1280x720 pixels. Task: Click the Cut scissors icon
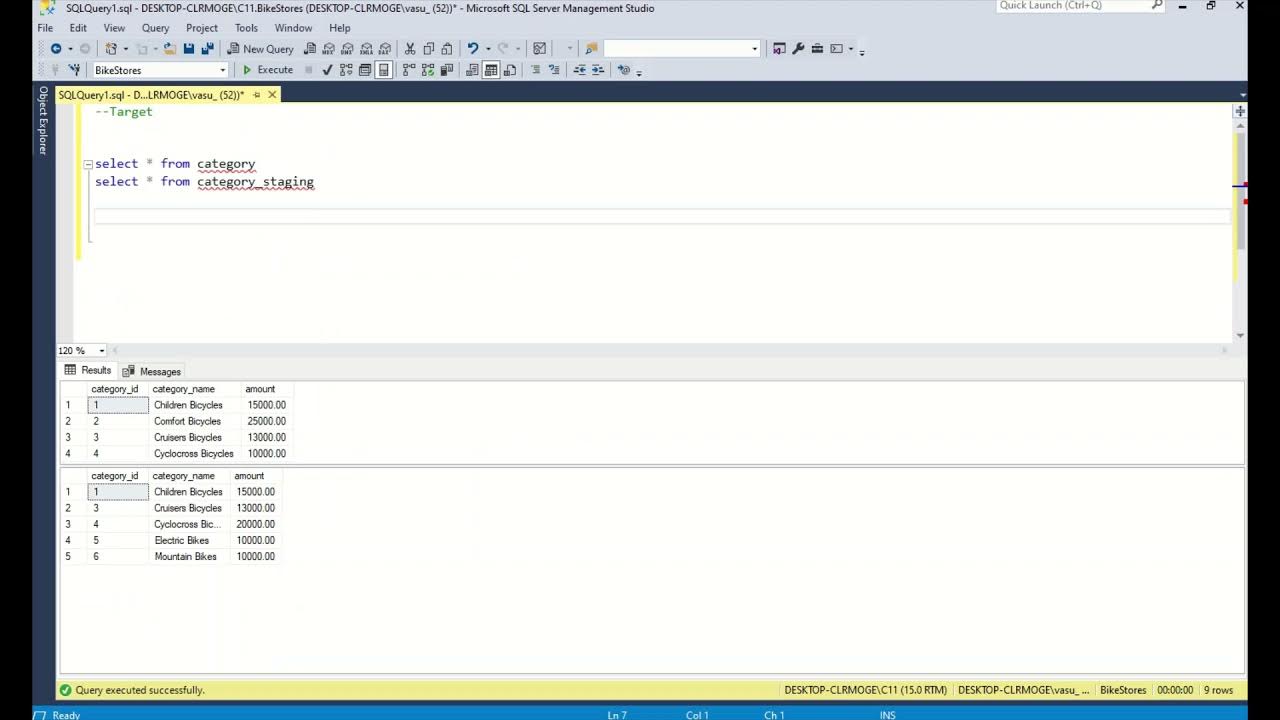tap(410, 48)
